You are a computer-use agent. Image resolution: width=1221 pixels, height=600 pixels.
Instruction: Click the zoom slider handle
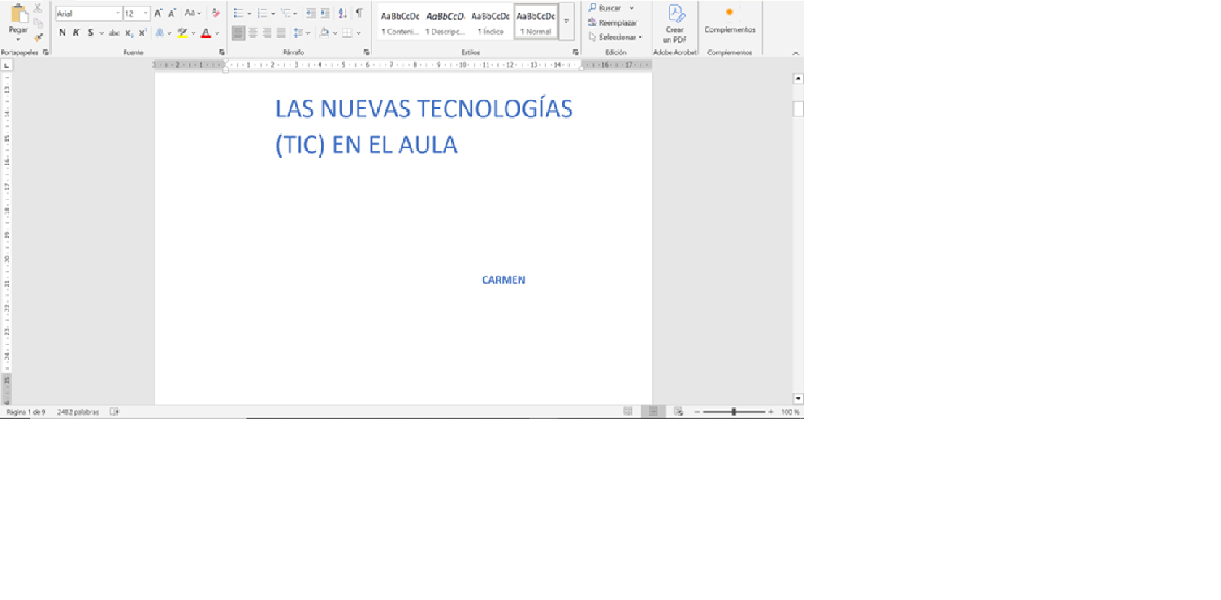click(734, 411)
